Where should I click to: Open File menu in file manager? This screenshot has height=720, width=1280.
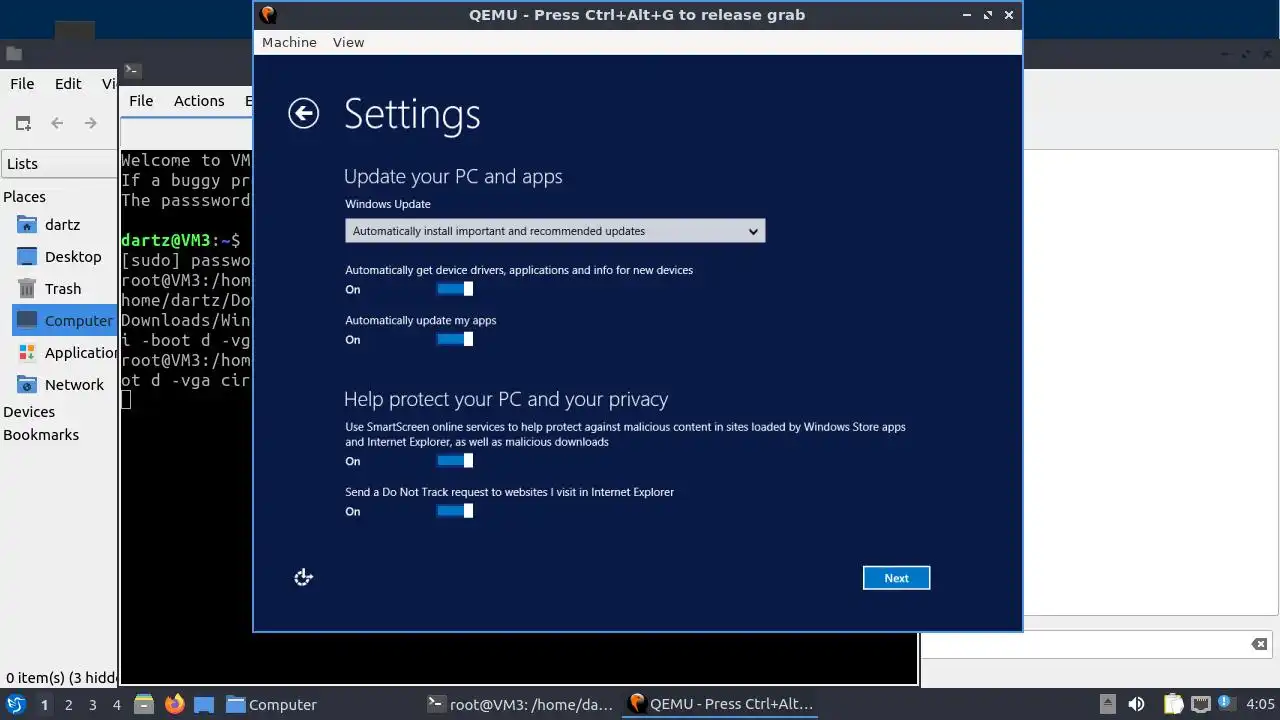click(x=22, y=84)
